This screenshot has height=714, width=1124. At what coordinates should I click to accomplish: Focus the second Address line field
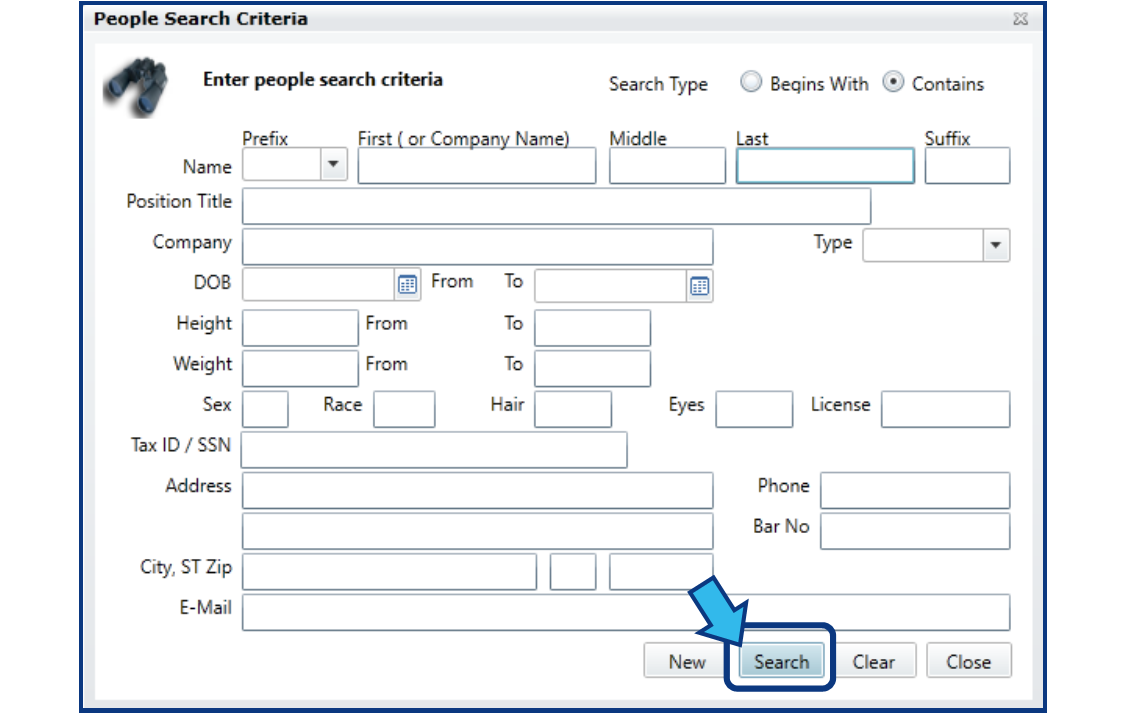(477, 531)
